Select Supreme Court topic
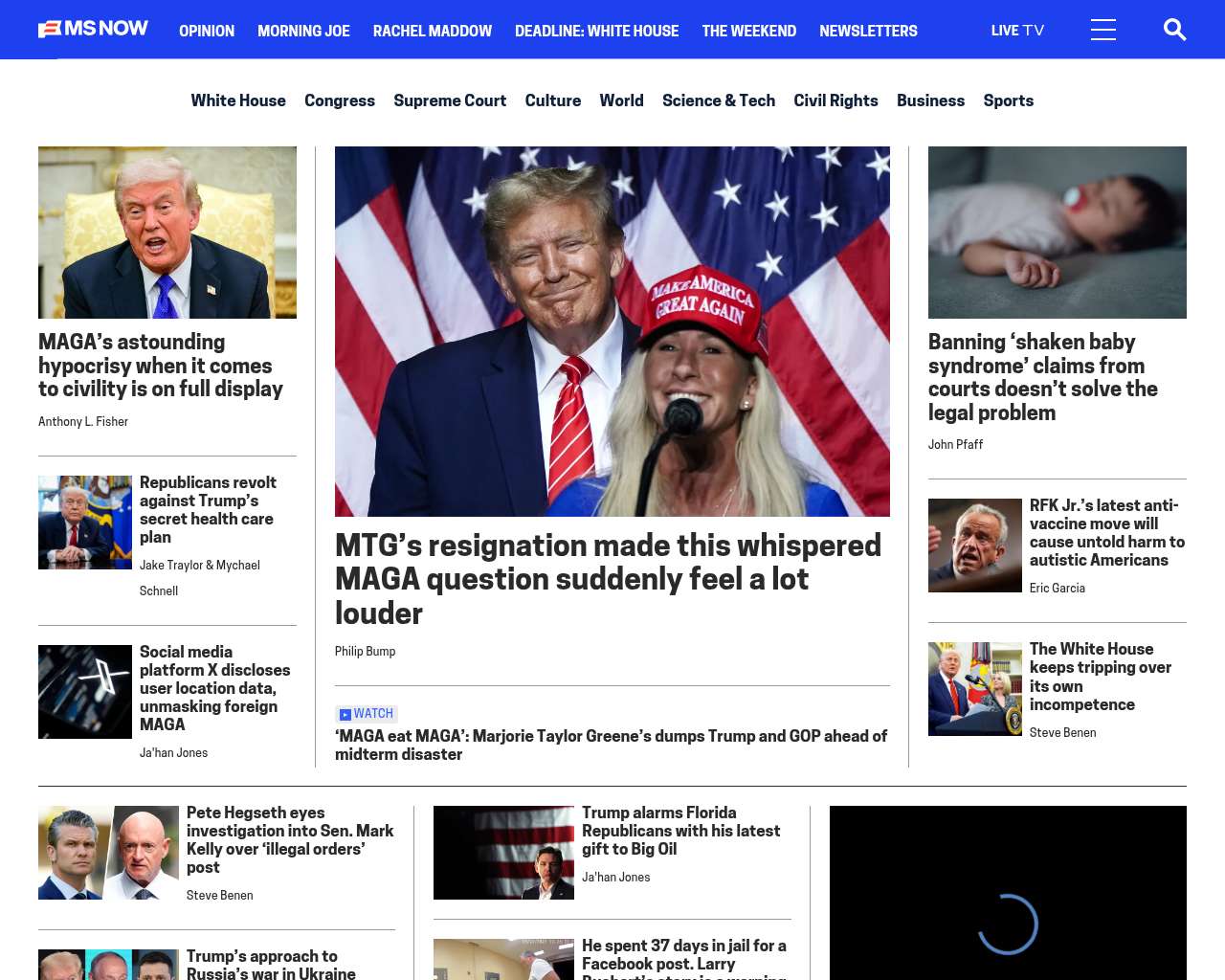 pyautogui.click(x=450, y=100)
